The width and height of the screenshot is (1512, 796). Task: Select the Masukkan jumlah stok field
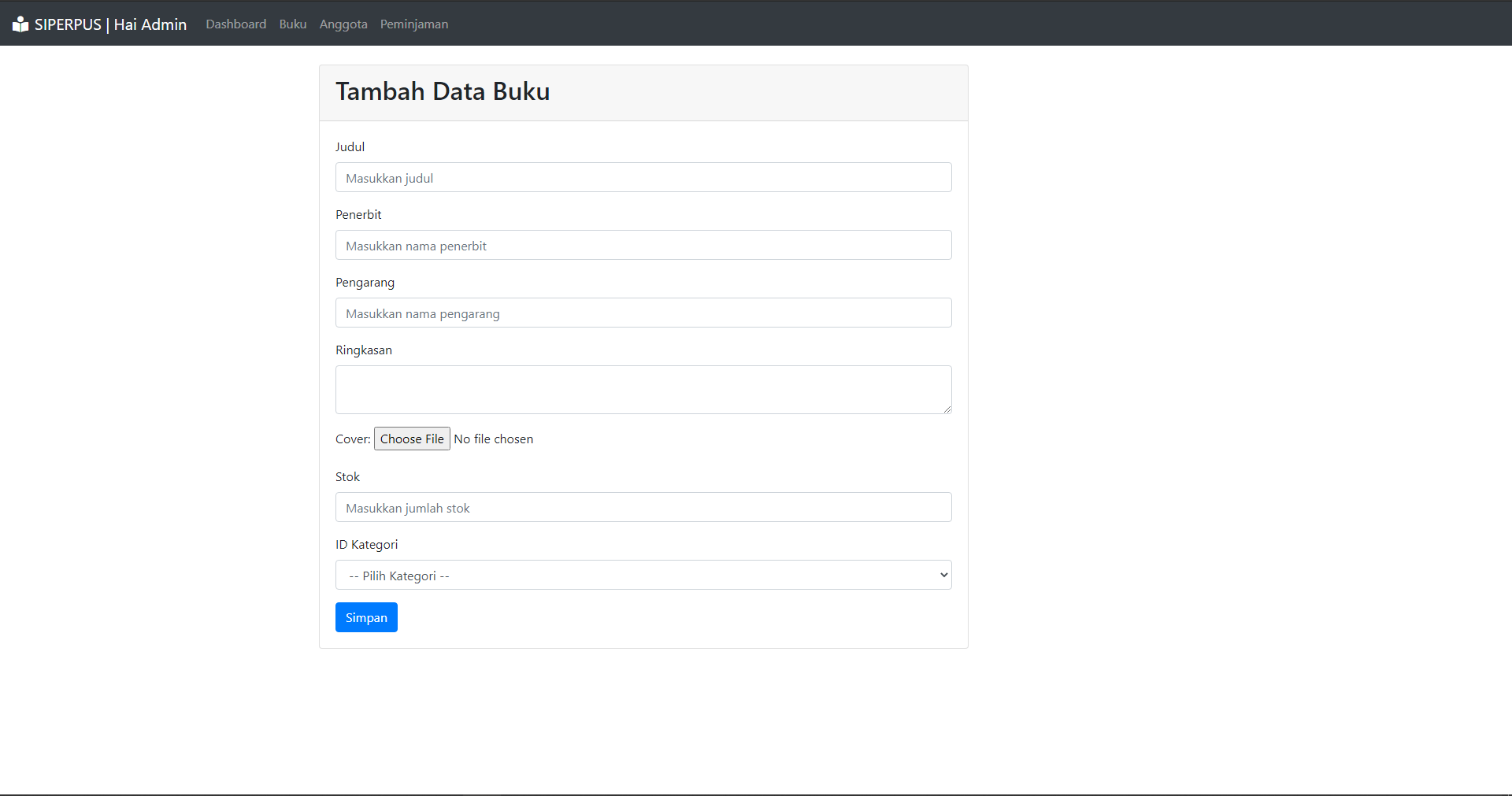click(643, 507)
